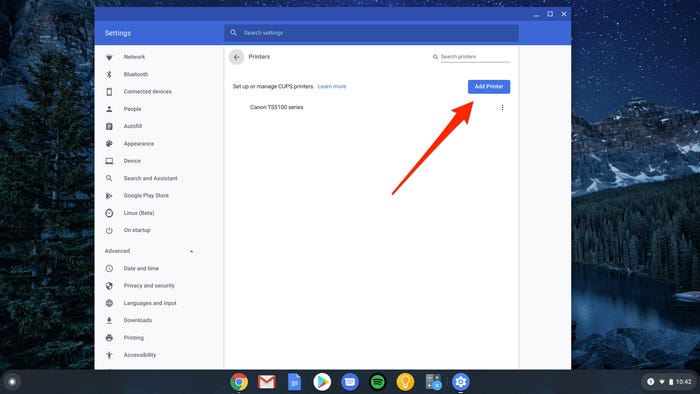Open Gmail from the shelf

[x=267, y=382]
